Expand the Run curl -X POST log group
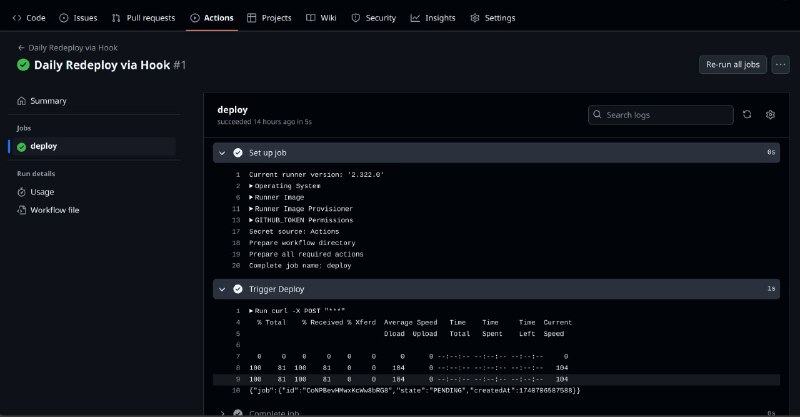 coord(251,311)
